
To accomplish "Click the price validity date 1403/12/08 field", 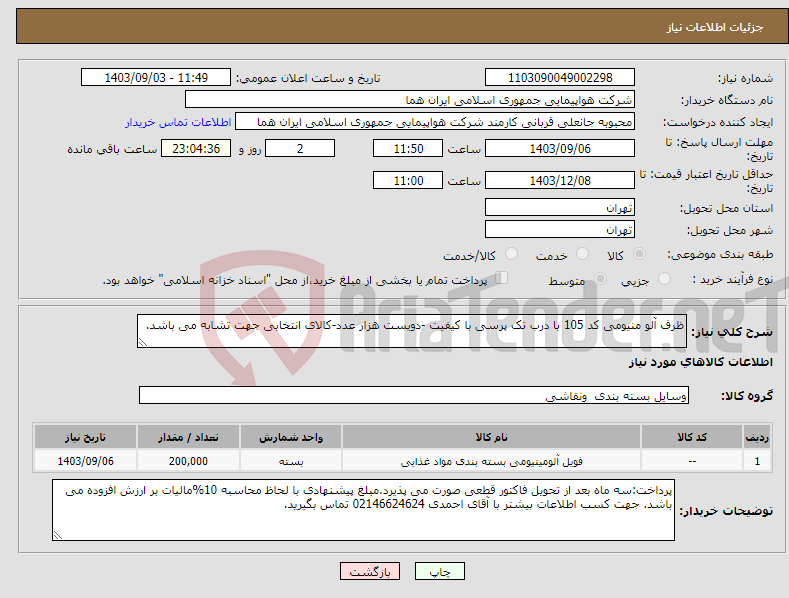I will [560, 180].
